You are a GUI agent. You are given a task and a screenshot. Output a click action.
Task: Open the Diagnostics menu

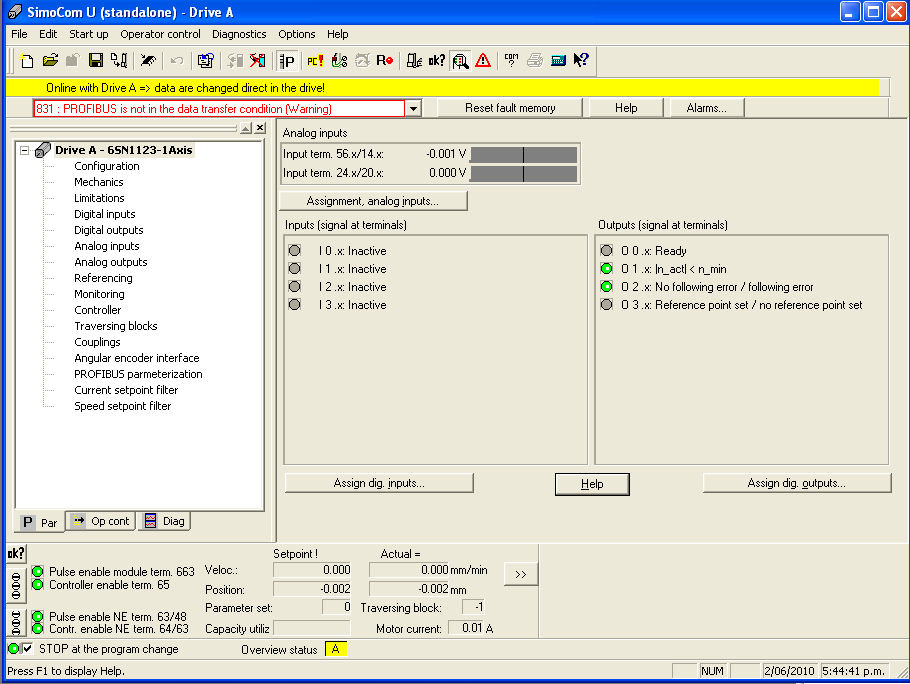point(239,34)
